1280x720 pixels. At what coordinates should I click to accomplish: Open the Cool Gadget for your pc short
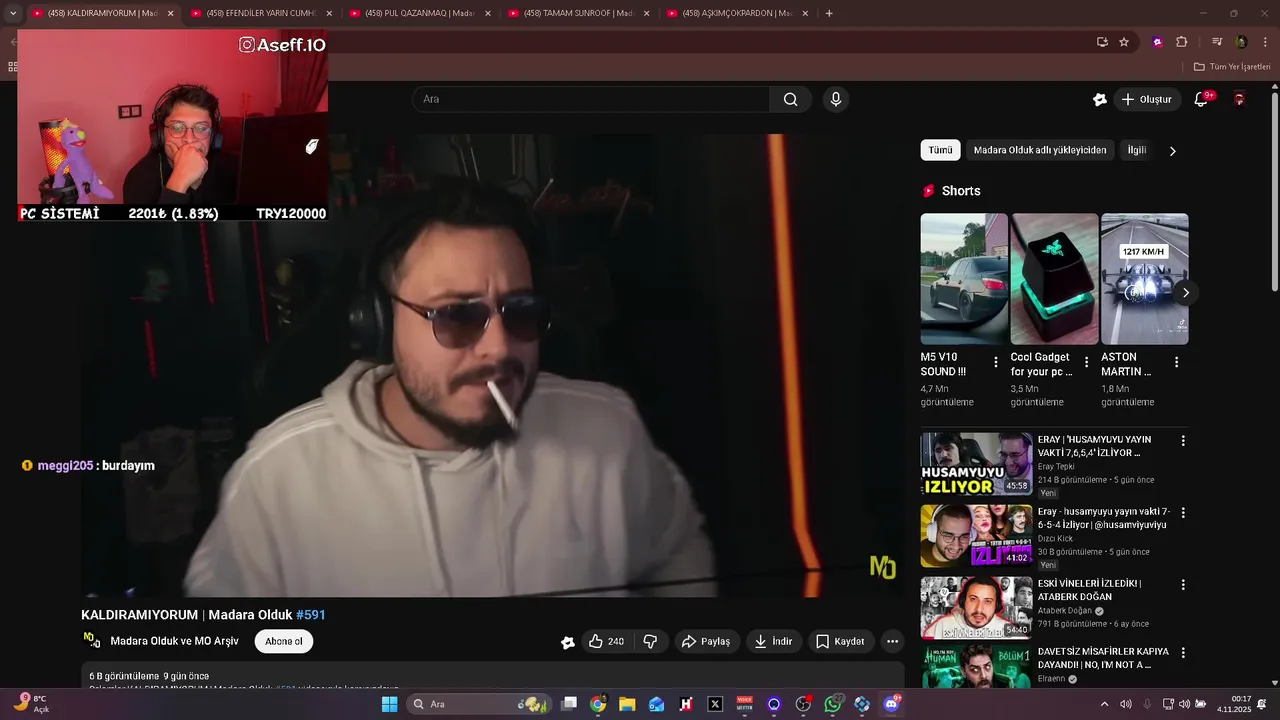coord(1054,279)
